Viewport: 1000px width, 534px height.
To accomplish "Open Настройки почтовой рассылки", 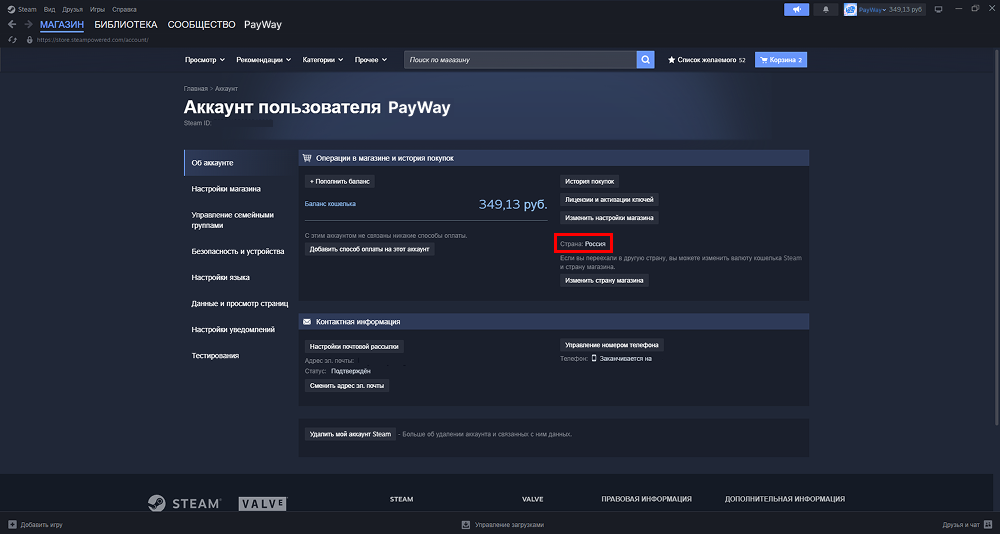I will pos(354,346).
